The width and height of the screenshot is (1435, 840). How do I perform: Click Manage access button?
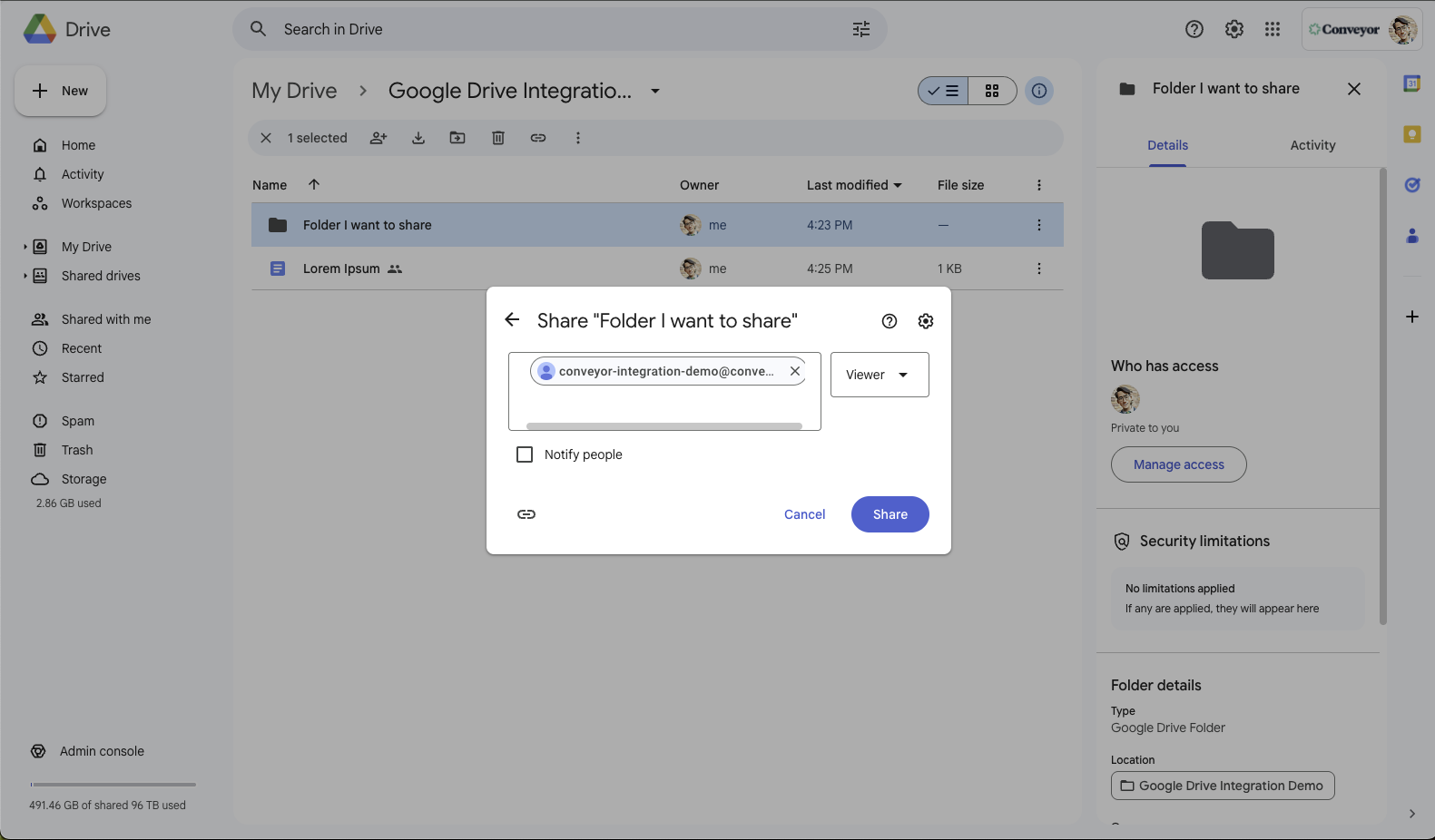pyautogui.click(x=1178, y=464)
